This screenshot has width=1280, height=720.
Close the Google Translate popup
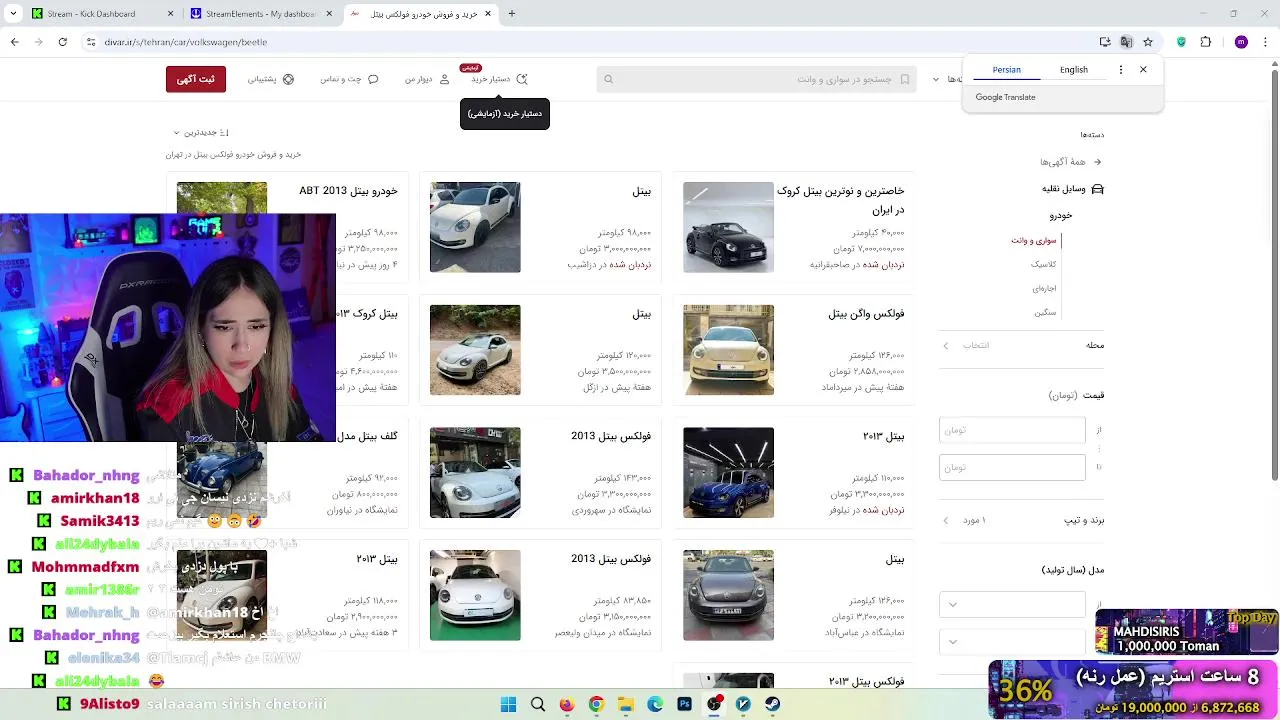tap(1143, 70)
